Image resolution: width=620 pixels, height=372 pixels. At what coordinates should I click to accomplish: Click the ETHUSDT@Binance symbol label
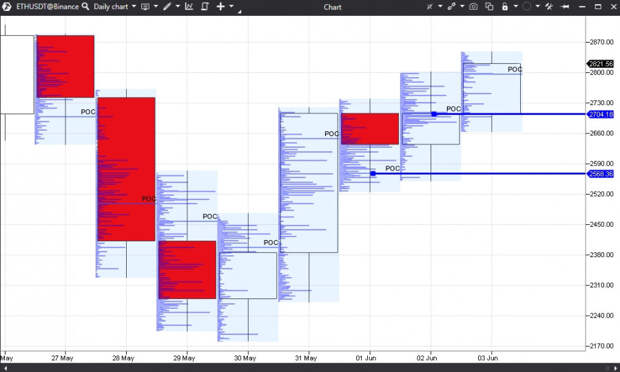point(47,7)
